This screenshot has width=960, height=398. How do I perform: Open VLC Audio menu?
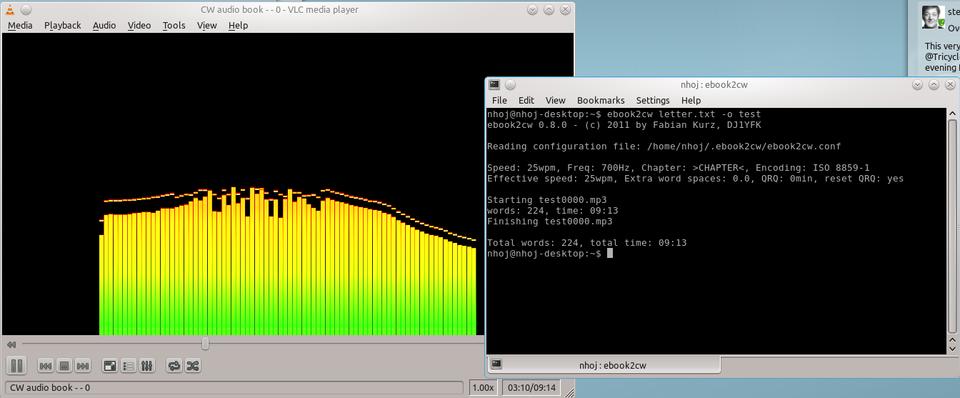(x=104, y=25)
